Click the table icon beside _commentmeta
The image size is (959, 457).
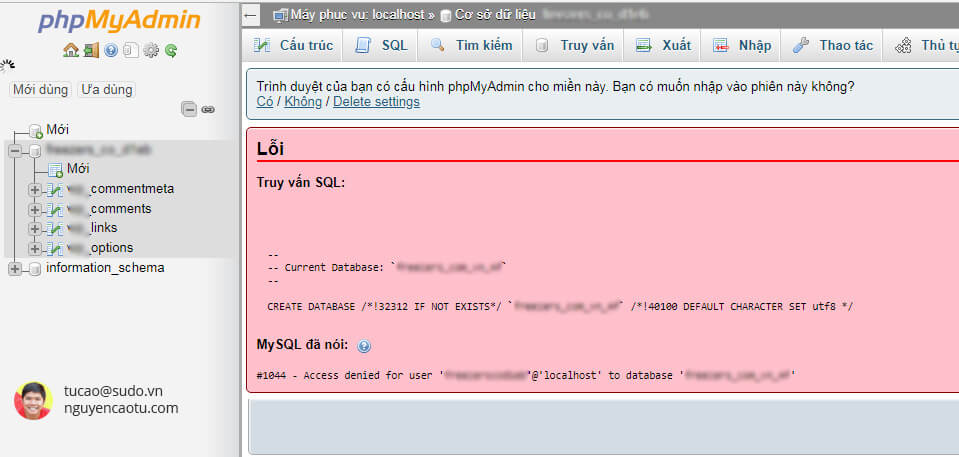(x=55, y=190)
